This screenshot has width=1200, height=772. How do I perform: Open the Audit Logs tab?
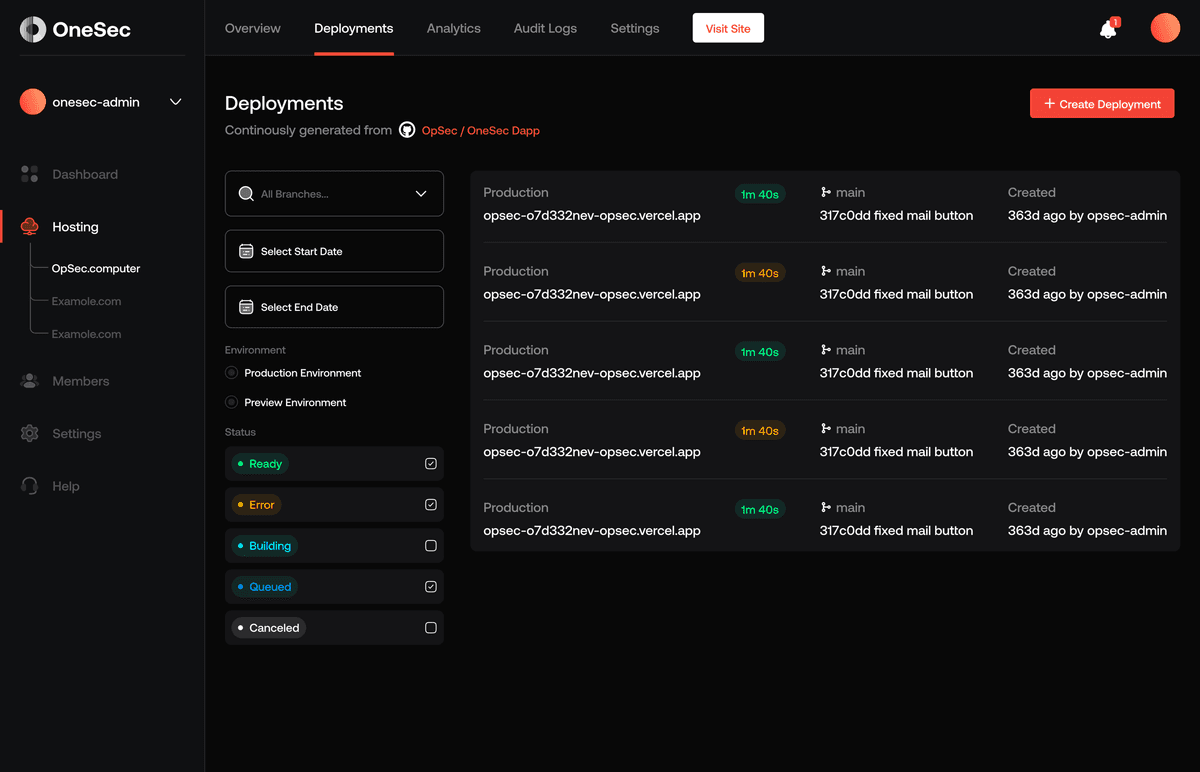(545, 28)
